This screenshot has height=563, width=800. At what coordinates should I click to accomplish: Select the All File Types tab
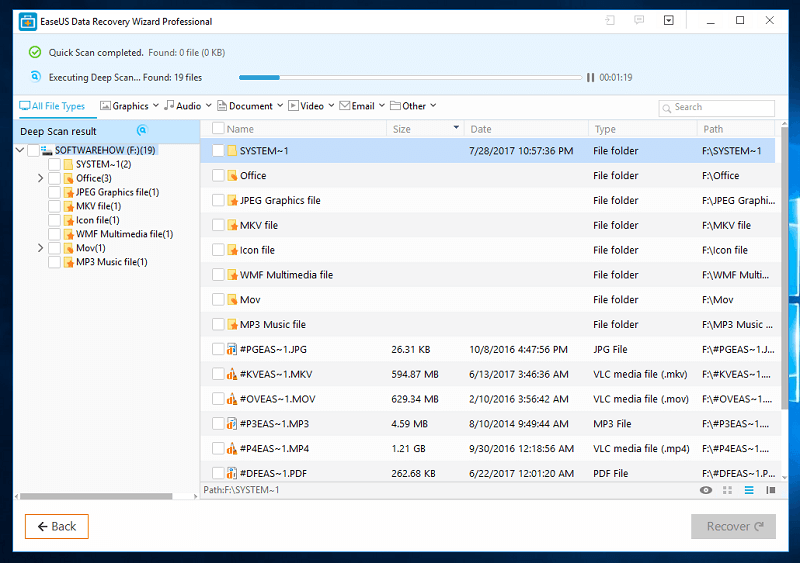click(x=52, y=106)
